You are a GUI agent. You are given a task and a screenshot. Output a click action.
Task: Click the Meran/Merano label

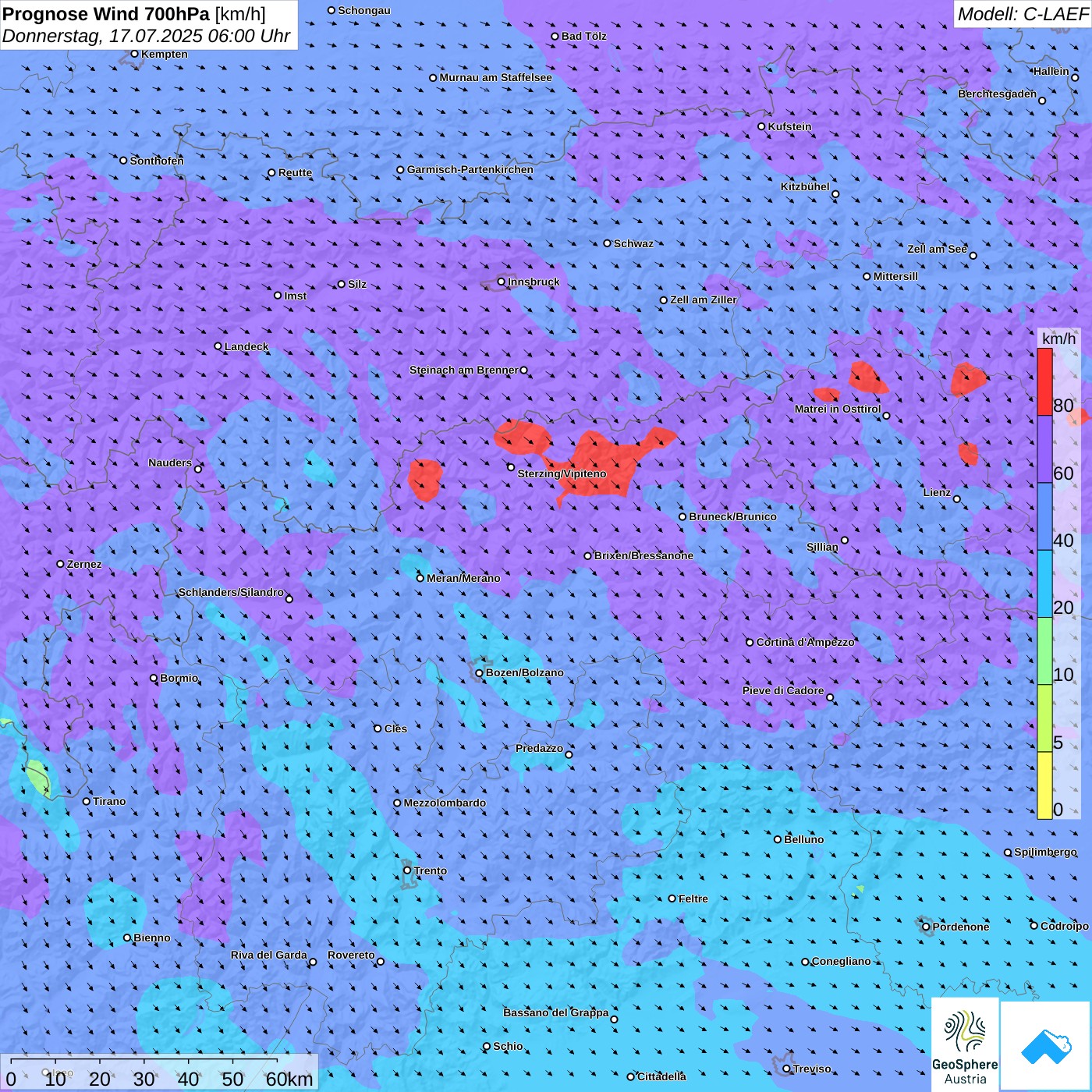pos(463,578)
